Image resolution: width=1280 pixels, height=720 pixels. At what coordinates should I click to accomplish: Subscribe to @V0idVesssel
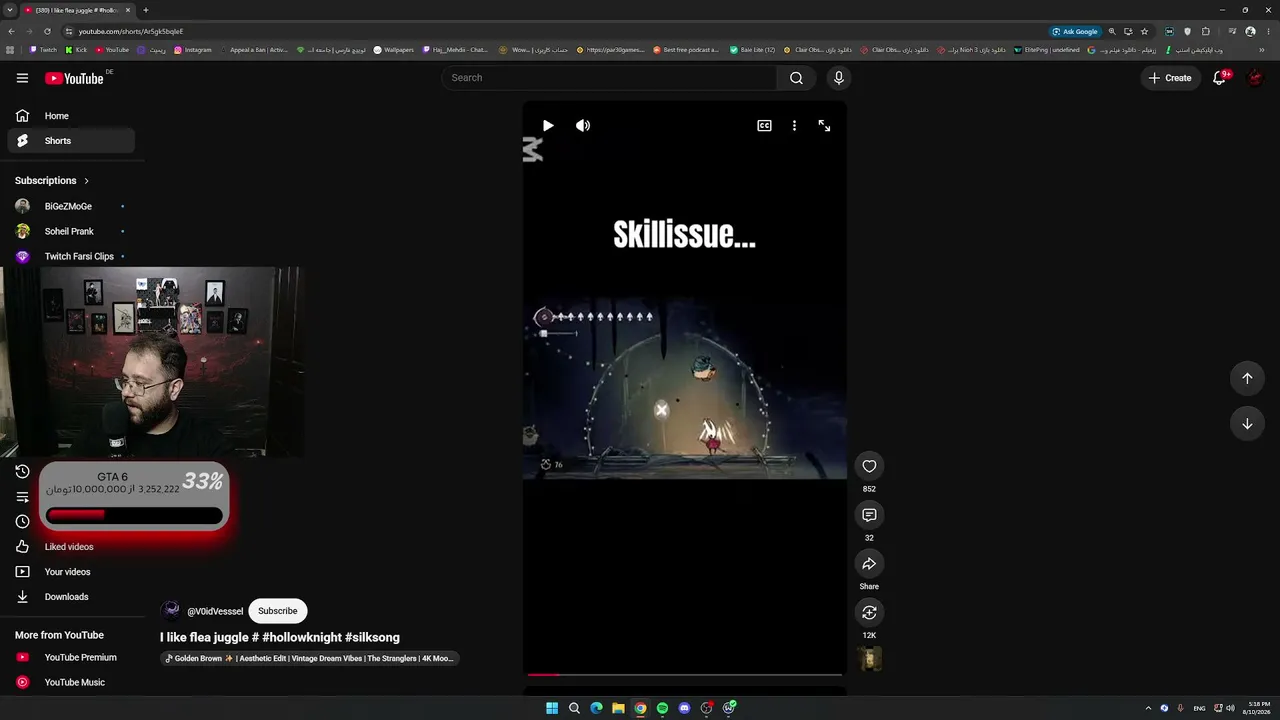click(277, 611)
